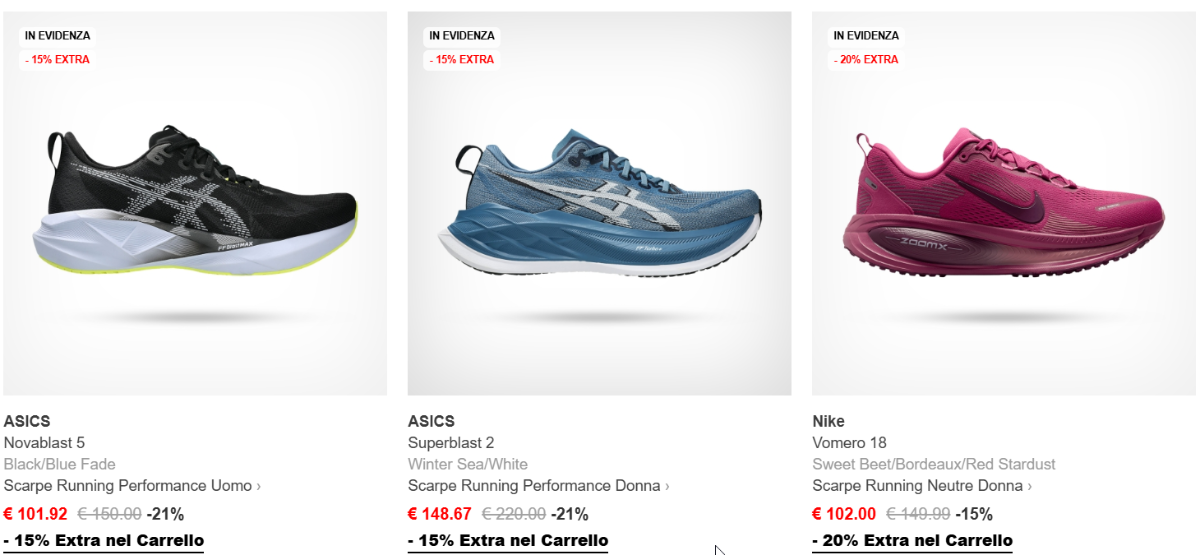The width and height of the screenshot is (1200, 555).
Task: Open the Superblast 2 product name link
Action: coord(451,443)
